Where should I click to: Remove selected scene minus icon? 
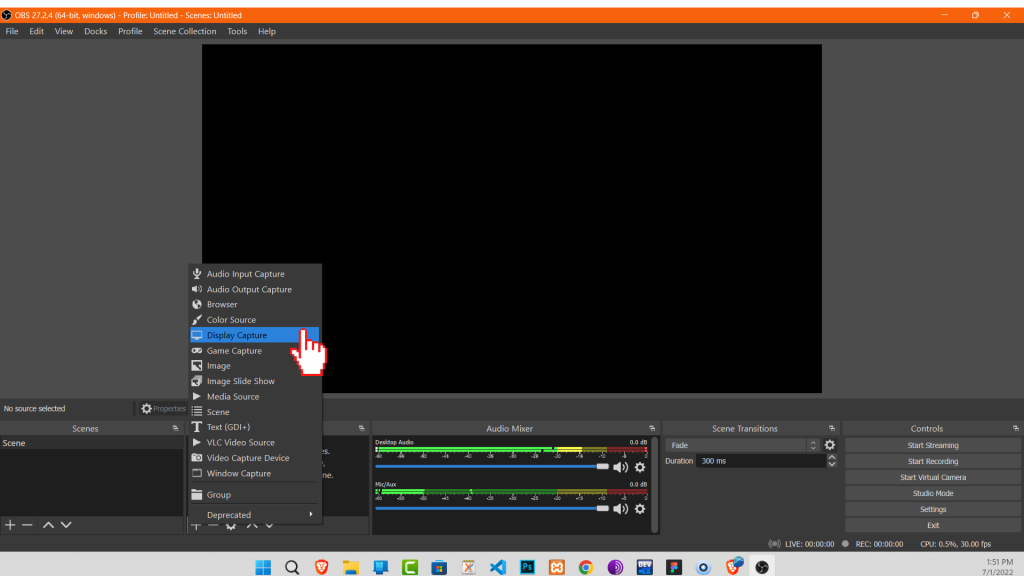[x=27, y=525]
